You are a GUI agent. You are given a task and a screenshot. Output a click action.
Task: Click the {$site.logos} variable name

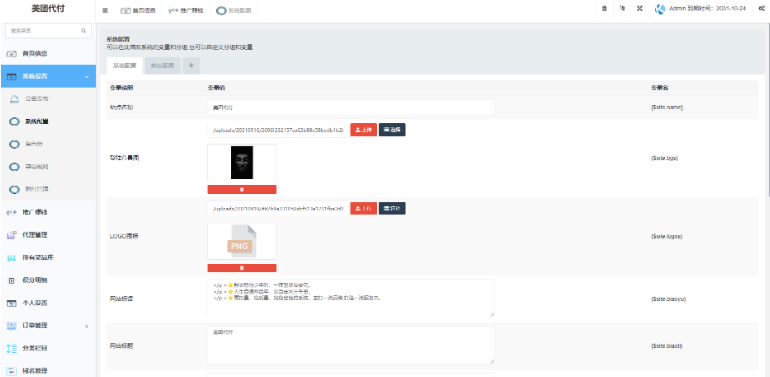click(666, 236)
